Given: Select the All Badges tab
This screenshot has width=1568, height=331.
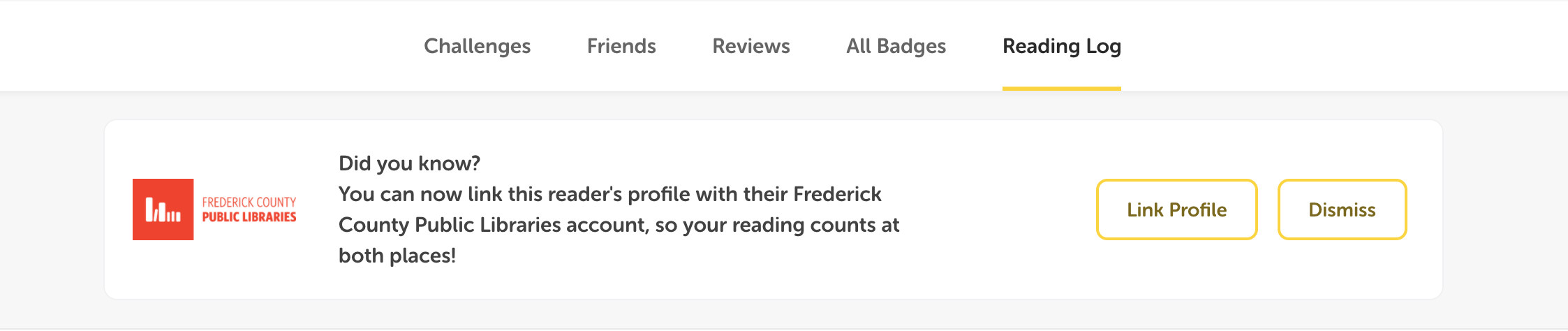Looking at the screenshot, I should point(896,46).
